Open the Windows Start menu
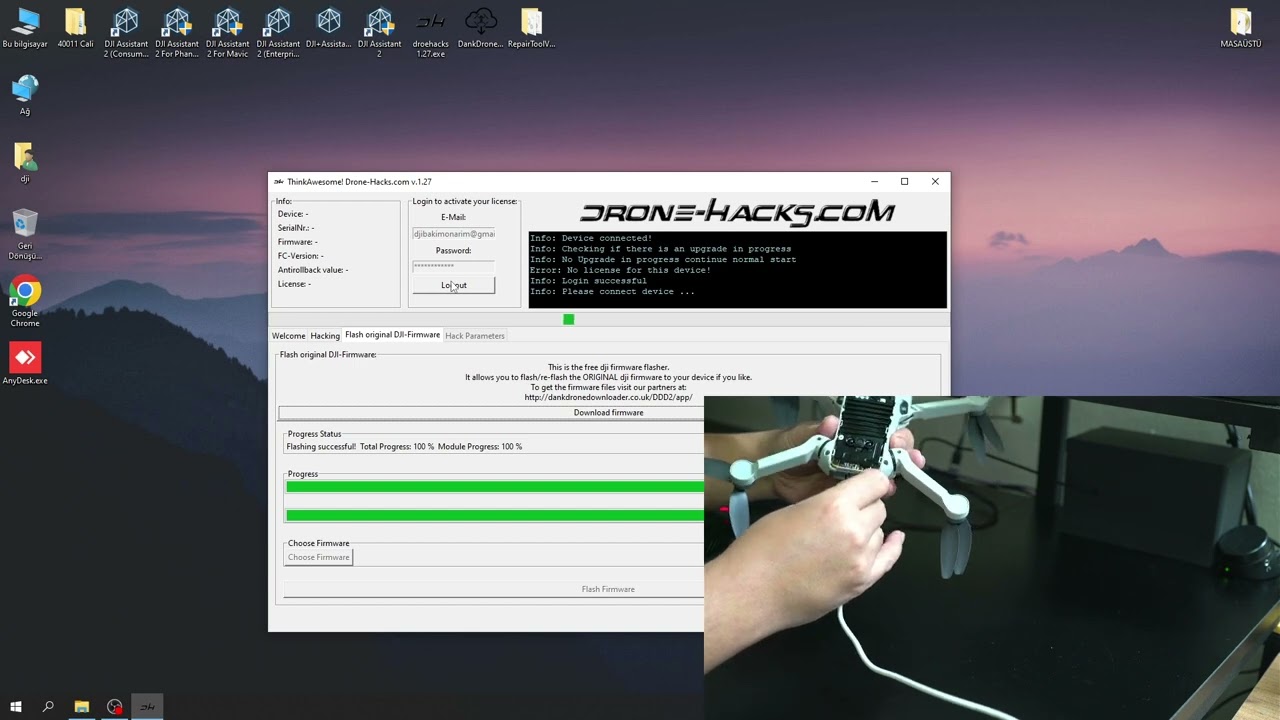 pyautogui.click(x=16, y=707)
